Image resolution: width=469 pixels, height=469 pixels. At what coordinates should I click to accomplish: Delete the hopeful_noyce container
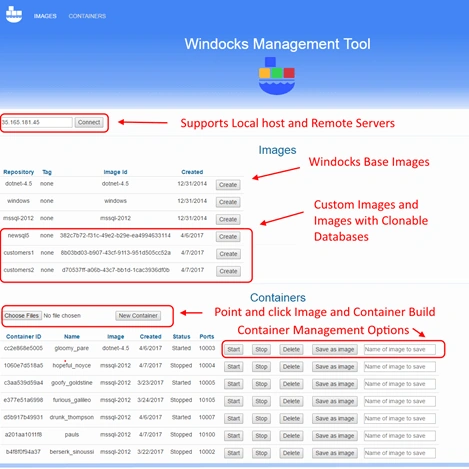pyautogui.click(x=291, y=367)
